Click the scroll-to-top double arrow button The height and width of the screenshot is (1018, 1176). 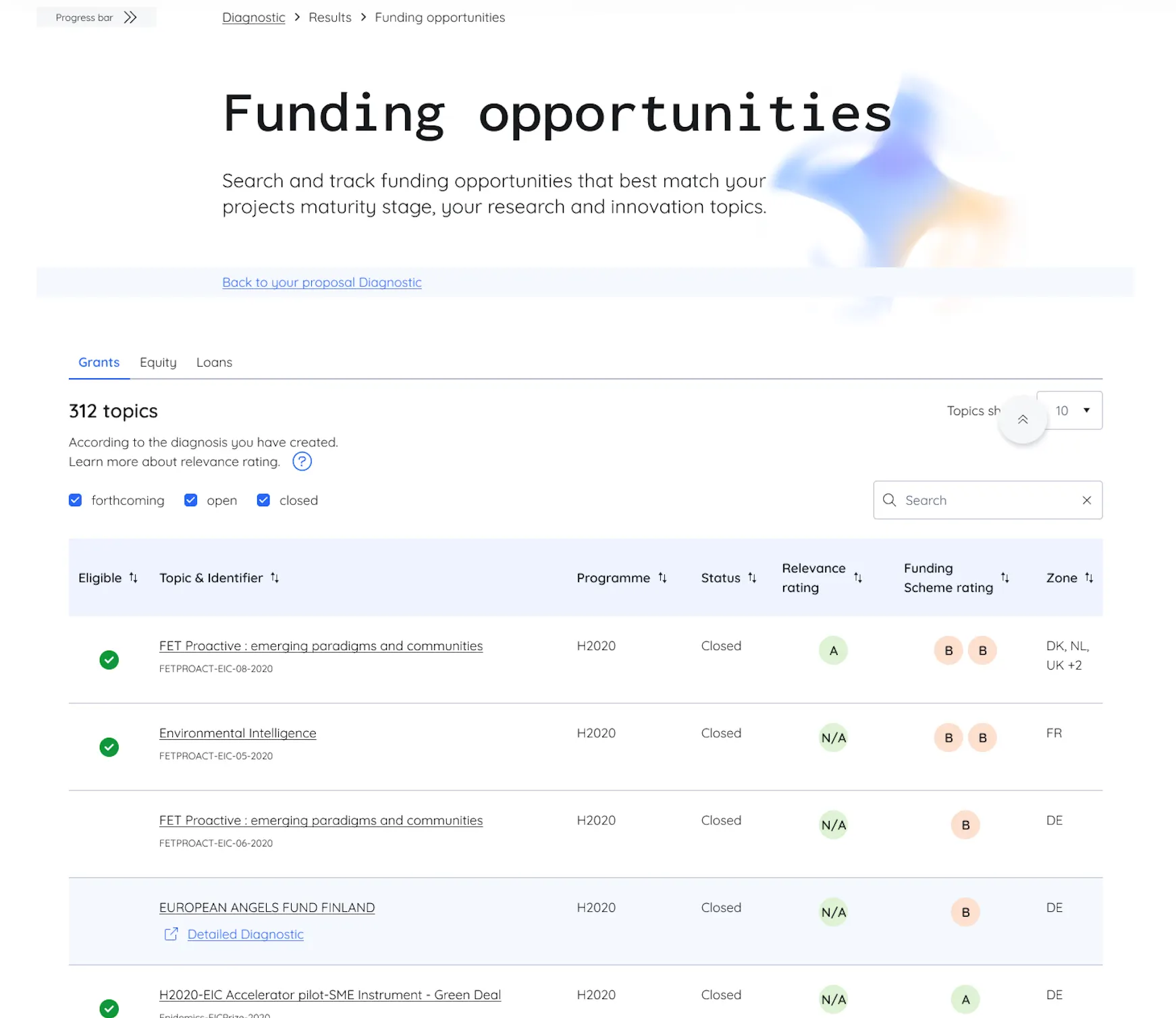[1023, 419]
